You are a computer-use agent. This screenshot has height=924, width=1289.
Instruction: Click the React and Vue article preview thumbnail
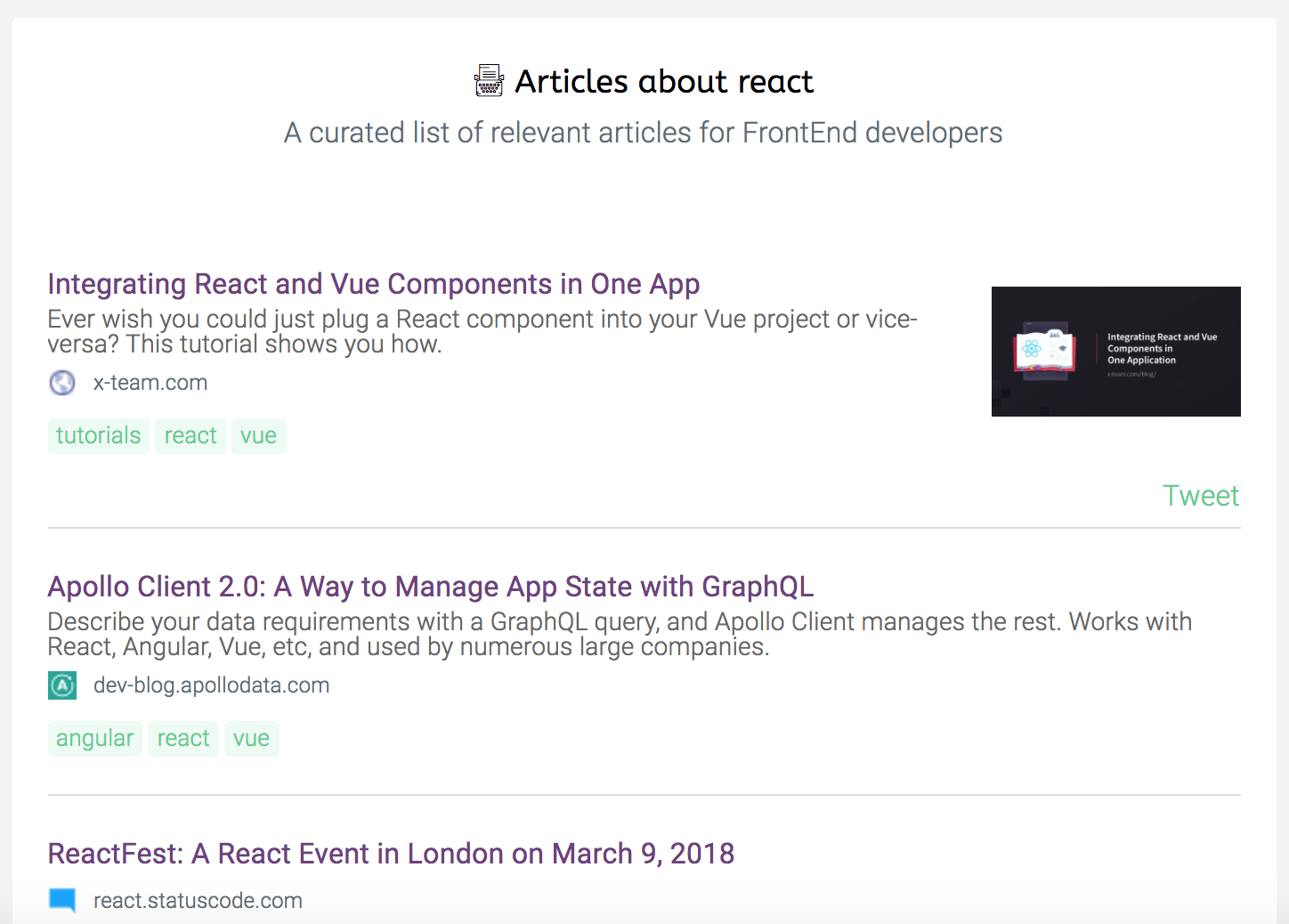pos(1115,352)
